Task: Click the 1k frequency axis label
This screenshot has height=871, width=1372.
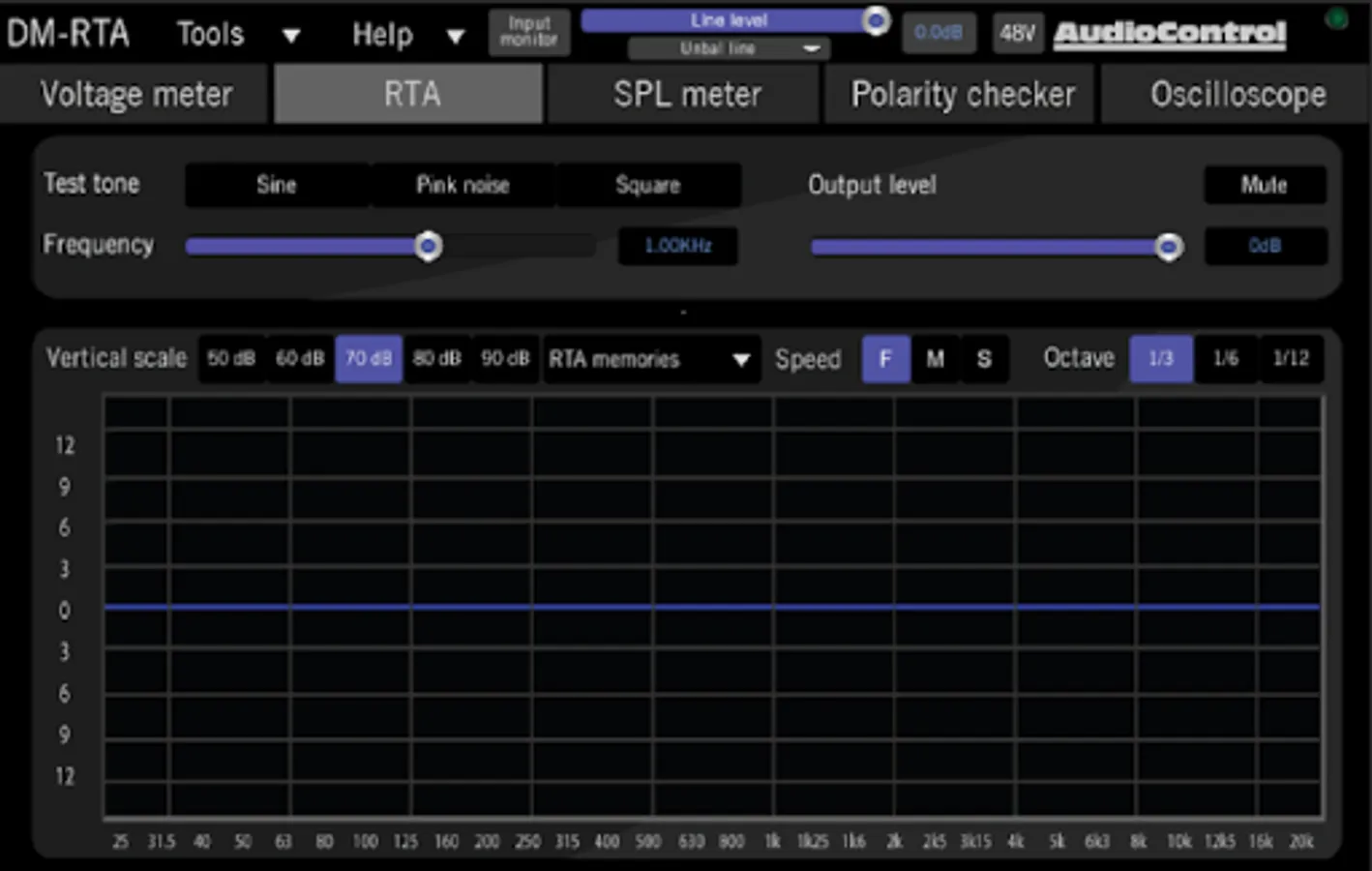Action: click(x=772, y=842)
